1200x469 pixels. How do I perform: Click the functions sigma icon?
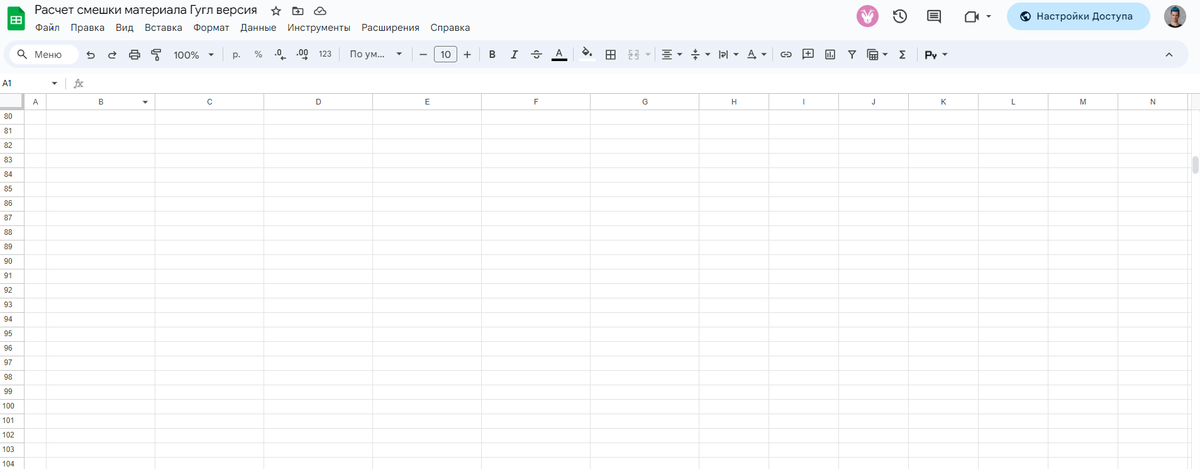tap(902, 55)
